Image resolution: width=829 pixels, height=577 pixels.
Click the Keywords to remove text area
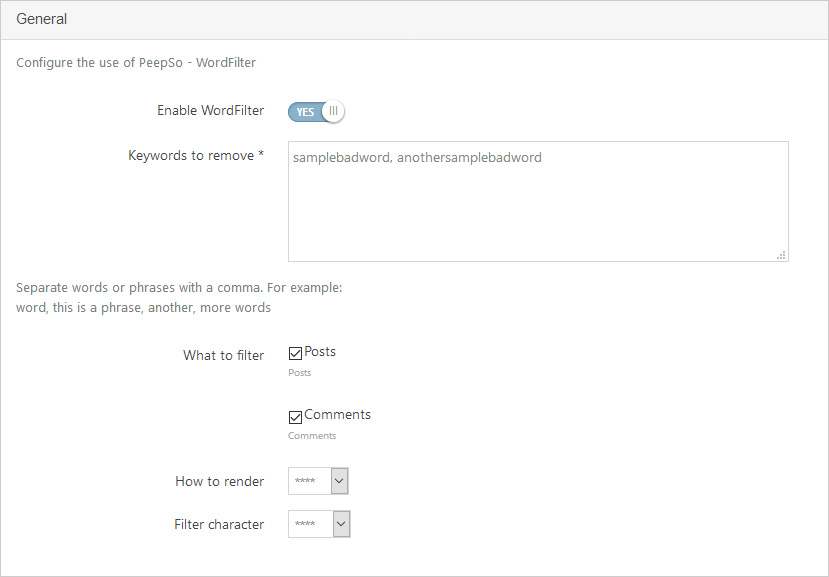pyautogui.click(x=538, y=202)
